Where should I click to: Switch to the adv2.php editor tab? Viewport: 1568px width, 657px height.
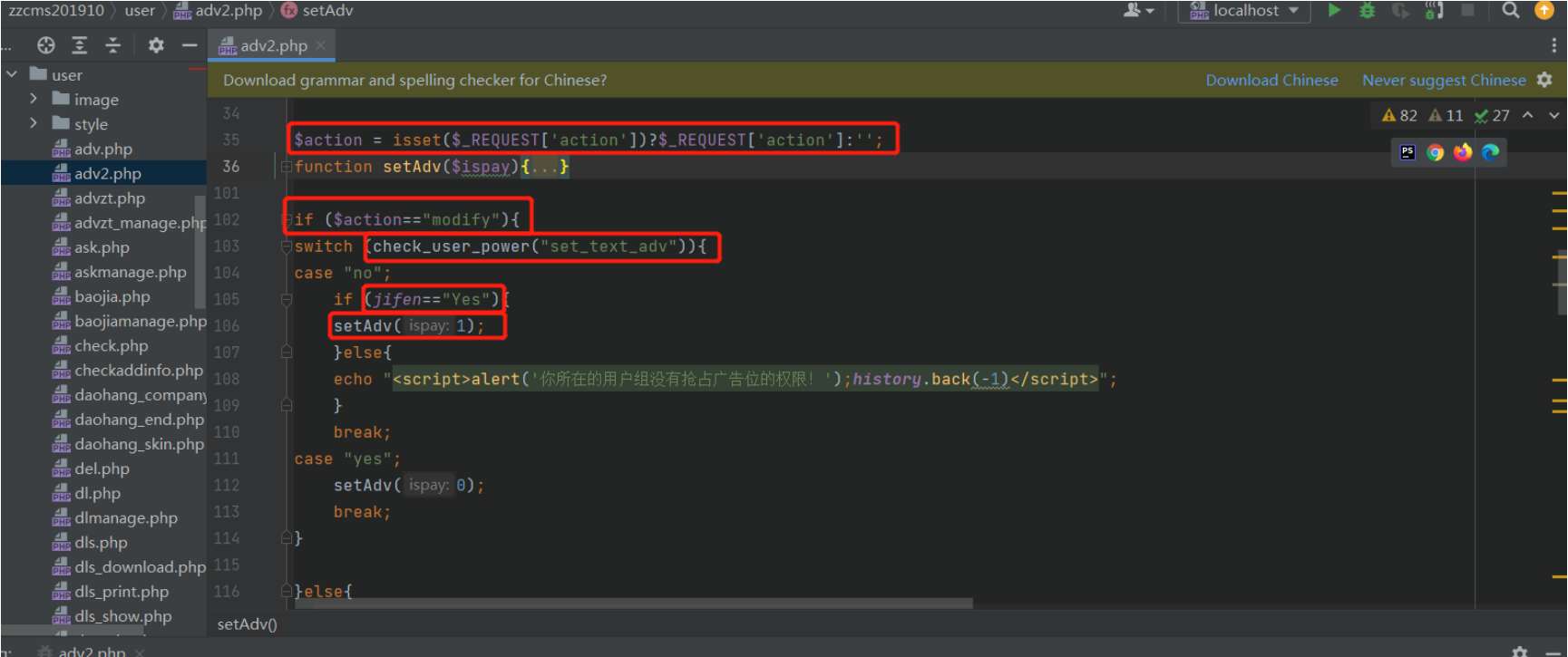tap(273, 45)
